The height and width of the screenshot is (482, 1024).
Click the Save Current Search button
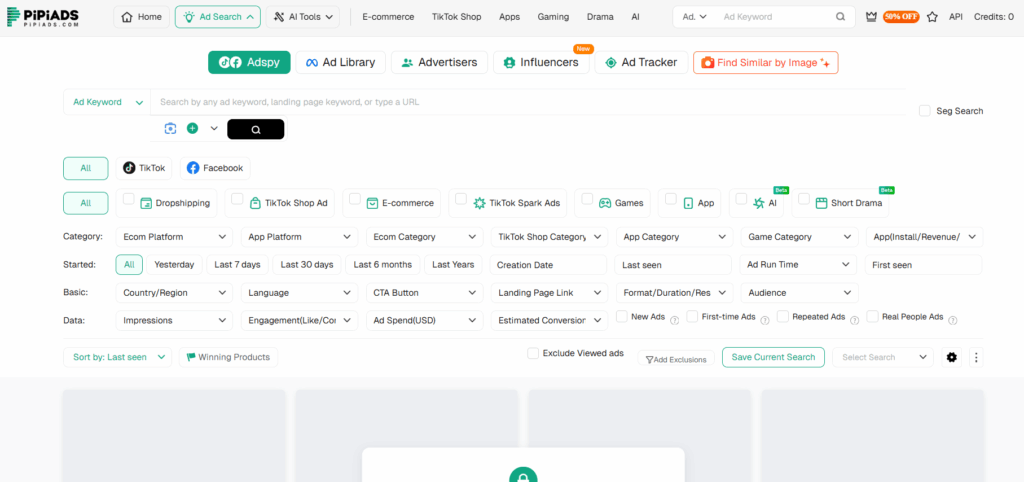click(x=773, y=357)
